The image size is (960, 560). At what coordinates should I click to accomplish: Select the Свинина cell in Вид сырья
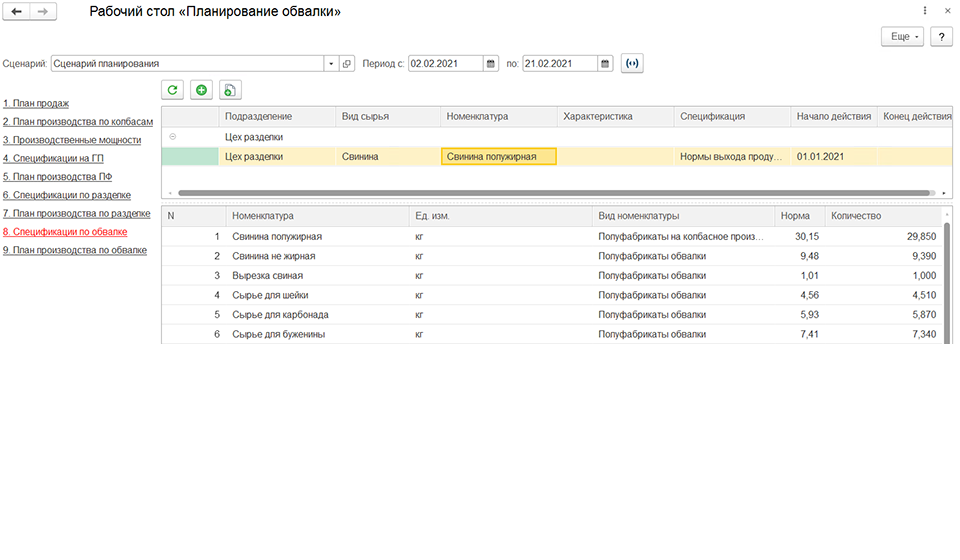(388, 157)
